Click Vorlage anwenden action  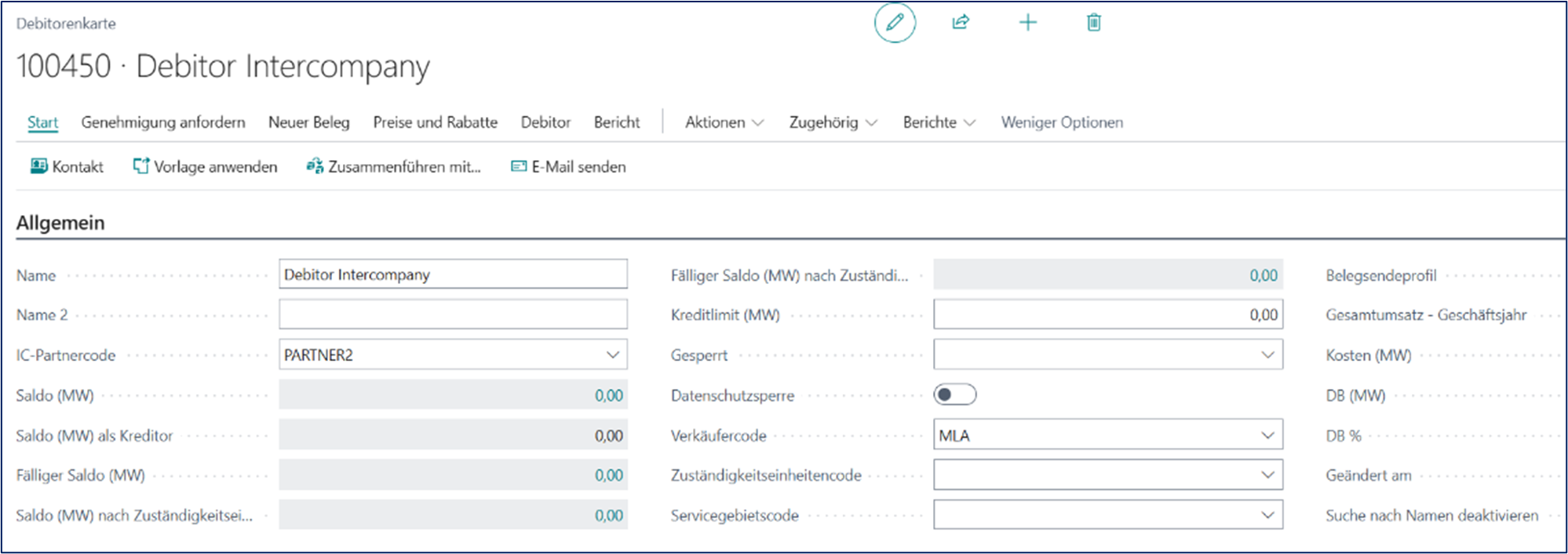(x=205, y=166)
